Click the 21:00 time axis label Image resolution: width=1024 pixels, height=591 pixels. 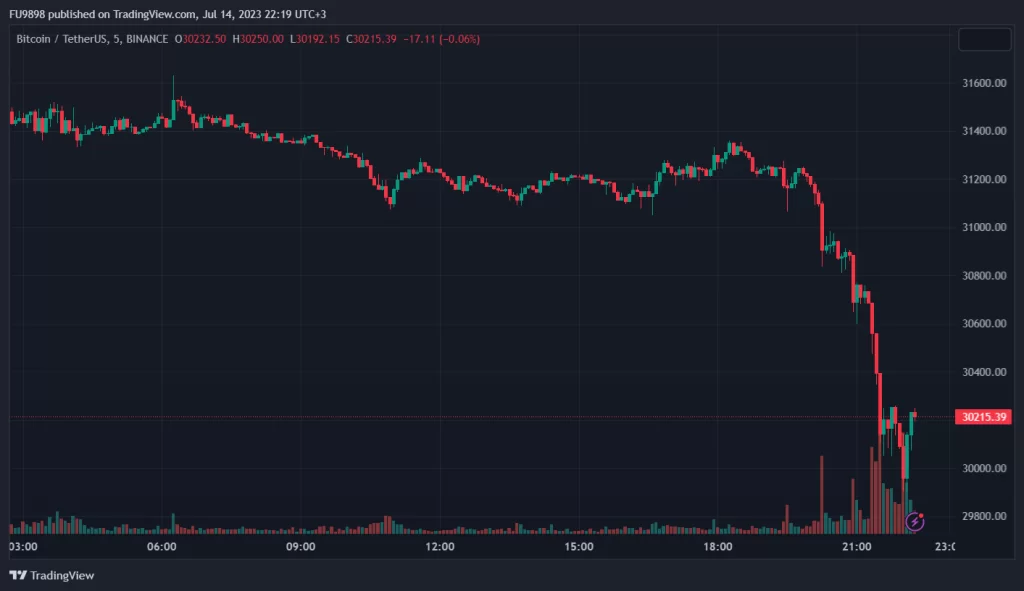[x=857, y=547]
